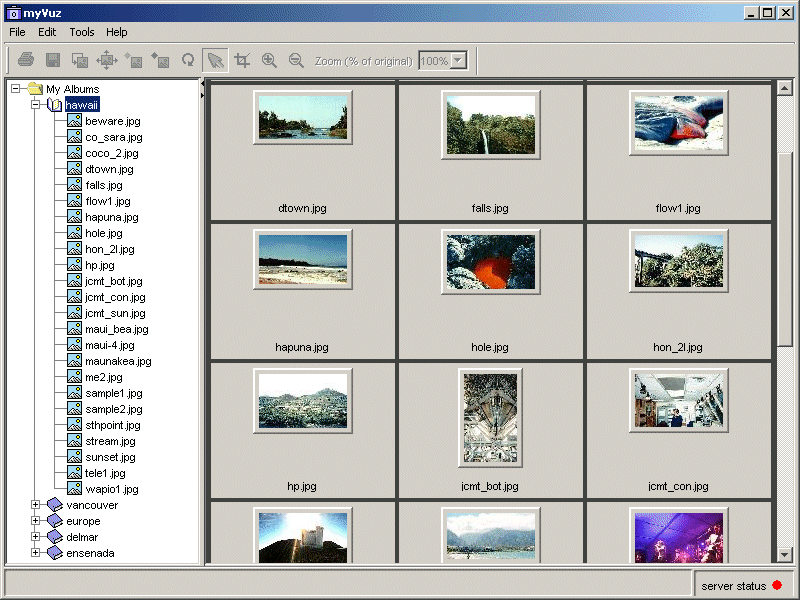This screenshot has width=800, height=600.
Task: Select sample2.jpg in the tree
Action: (114, 409)
